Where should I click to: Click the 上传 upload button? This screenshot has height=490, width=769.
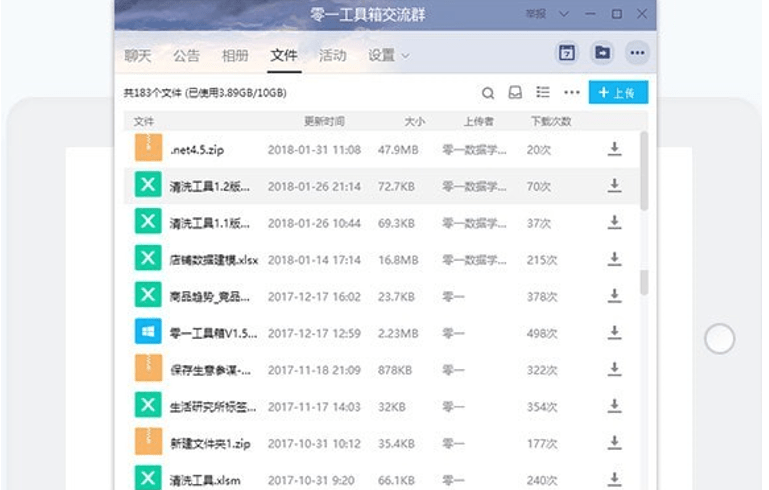pyautogui.click(x=618, y=92)
